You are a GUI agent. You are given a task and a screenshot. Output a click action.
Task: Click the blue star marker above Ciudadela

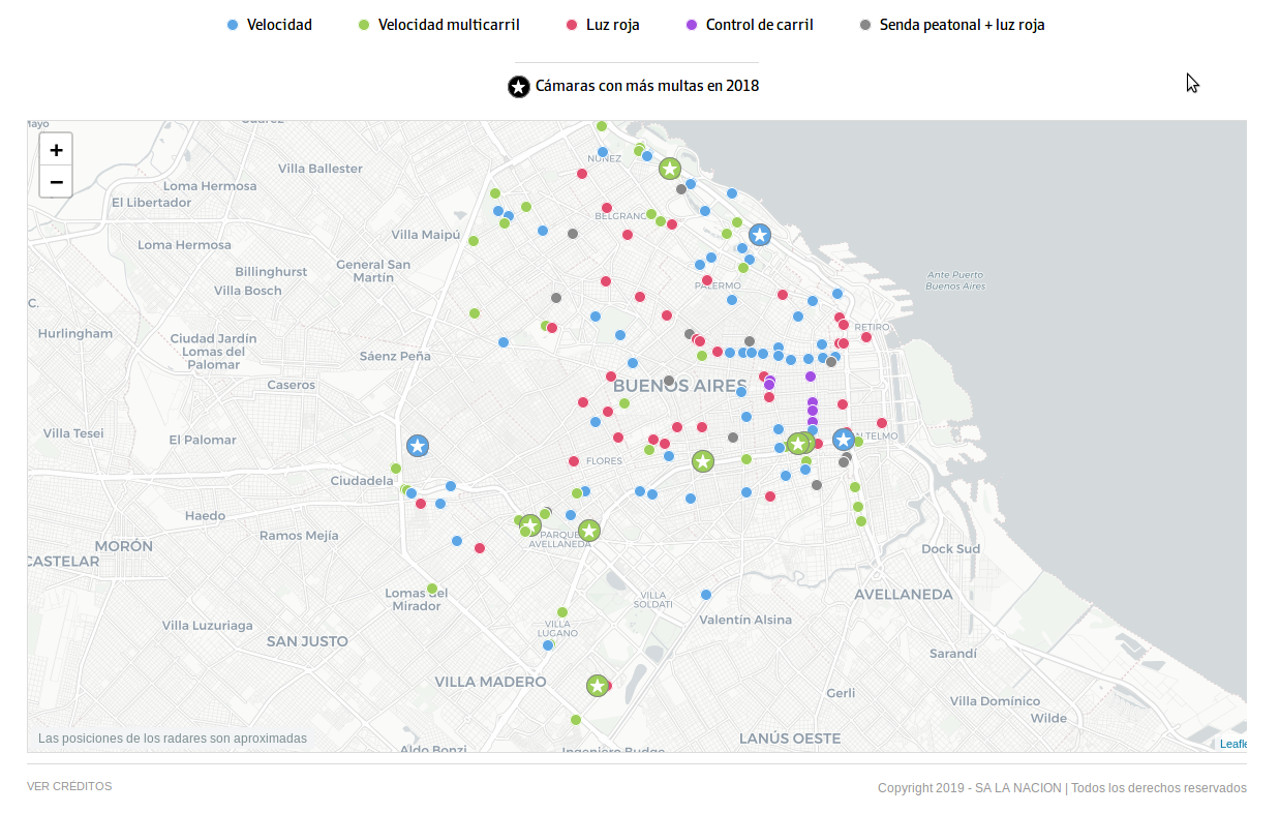(418, 446)
